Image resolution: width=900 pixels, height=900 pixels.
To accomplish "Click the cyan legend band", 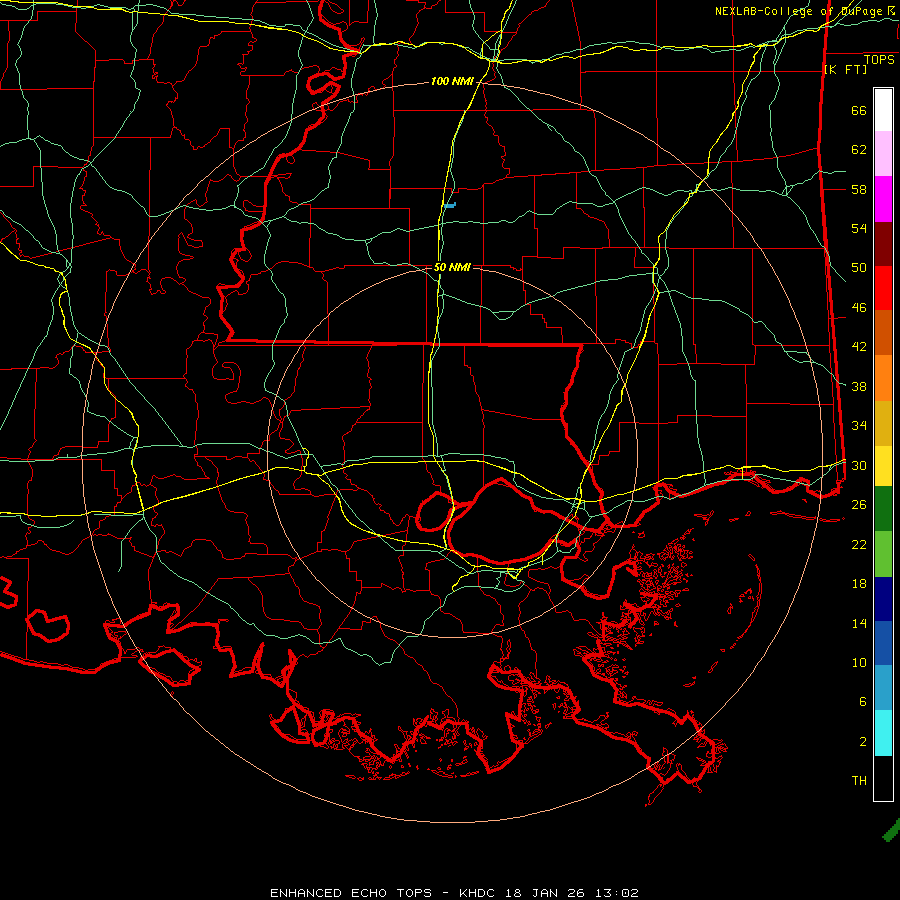I will tap(883, 733).
